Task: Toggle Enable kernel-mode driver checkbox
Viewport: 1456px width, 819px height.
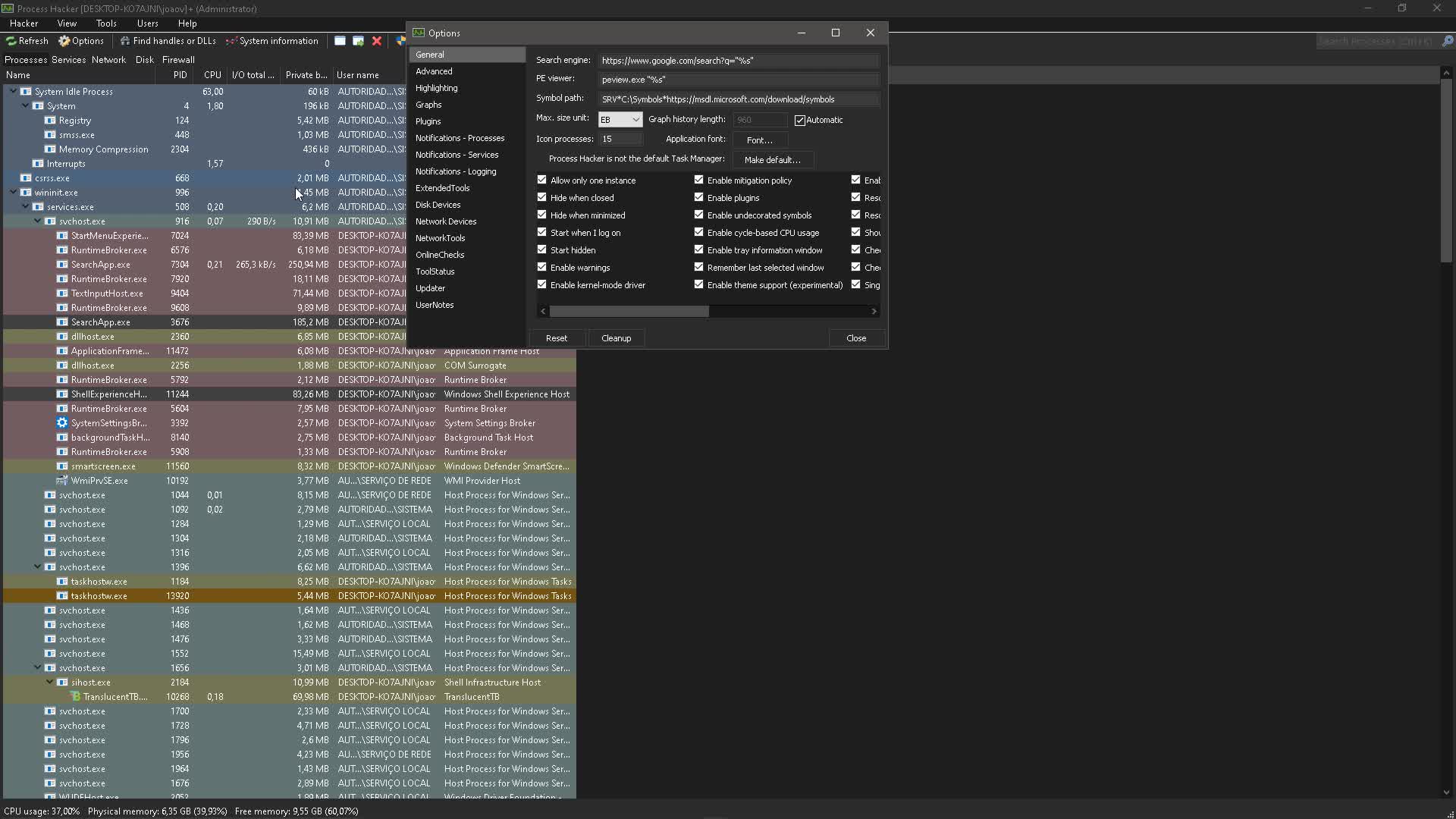Action: (x=542, y=284)
